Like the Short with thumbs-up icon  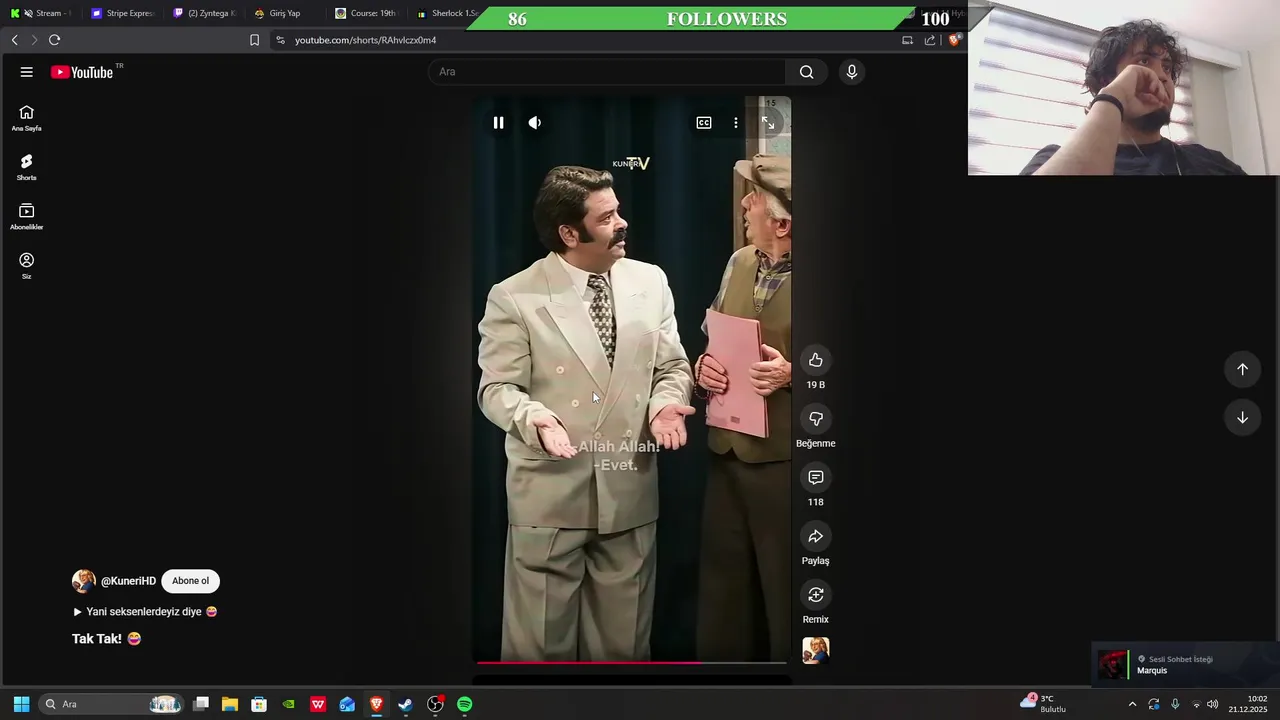(x=816, y=360)
